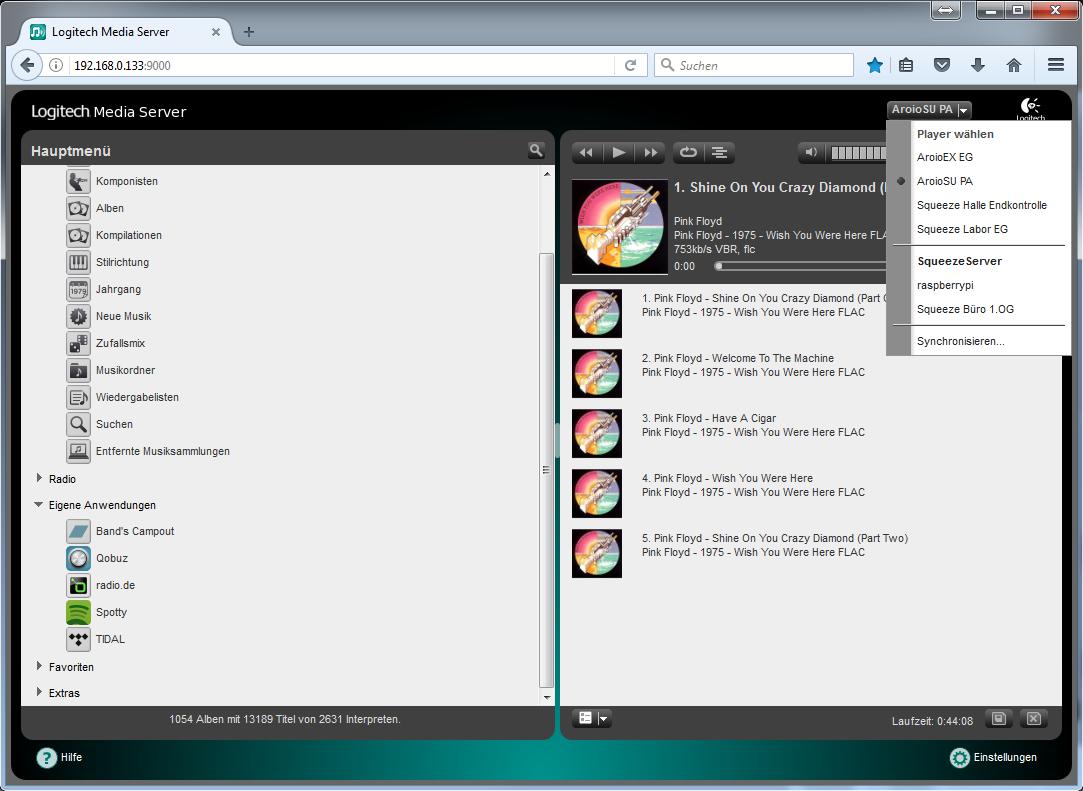The height and width of the screenshot is (791, 1083).
Task: Bookmark the page with the star icon
Action: pyautogui.click(x=874, y=65)
